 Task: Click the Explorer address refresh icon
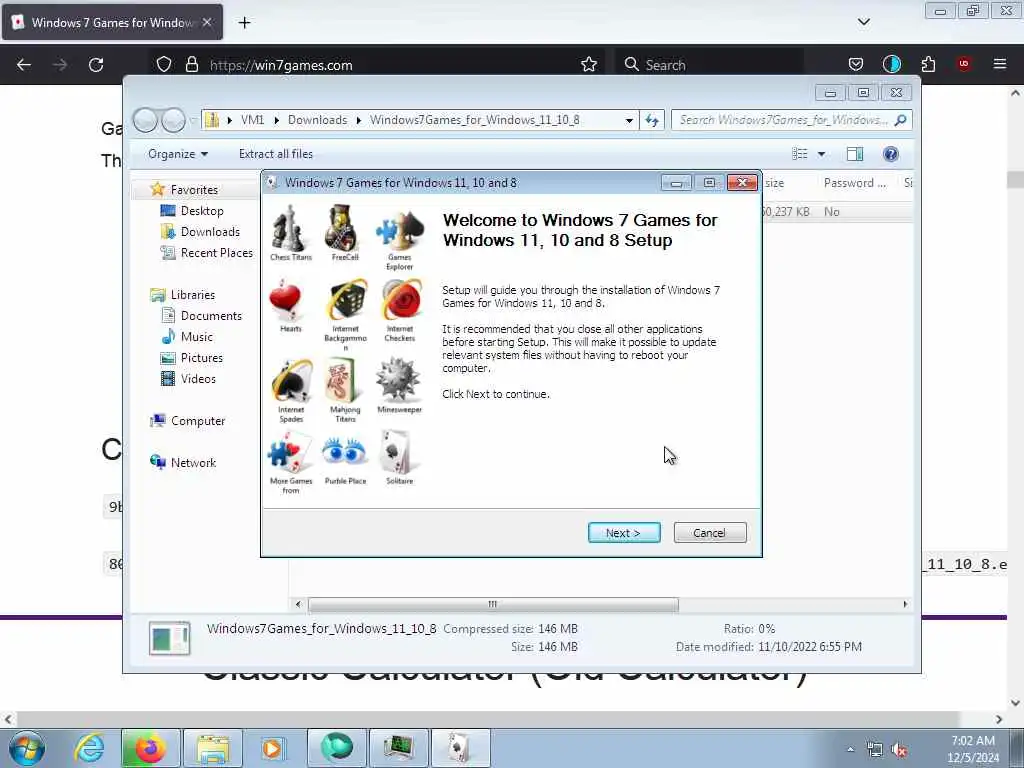coord(652,120)
